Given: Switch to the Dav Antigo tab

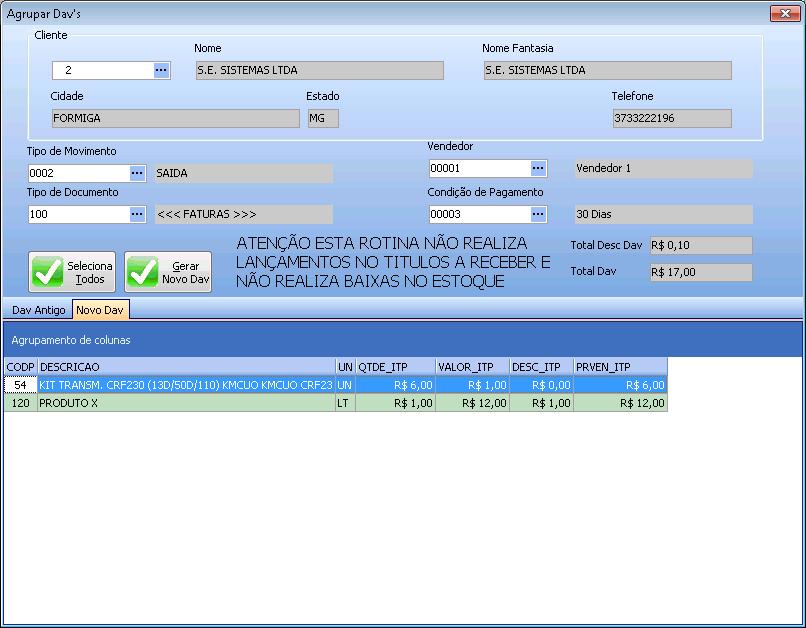Looking at the screenshot, I should coord(38,310).
